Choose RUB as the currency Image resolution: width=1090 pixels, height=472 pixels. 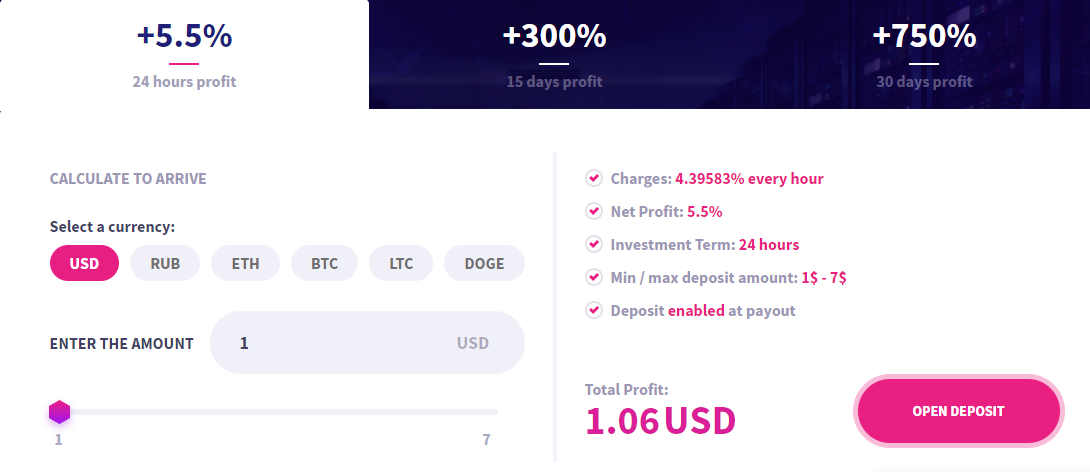pos(165,264)
